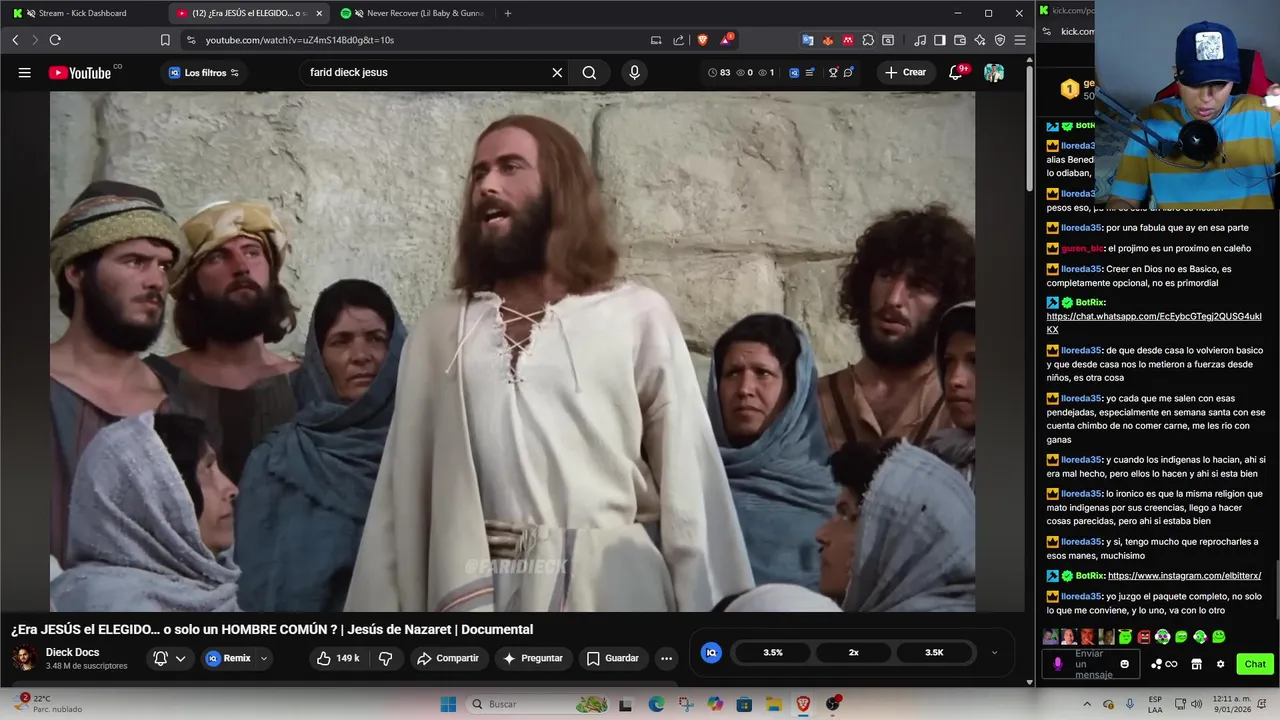Viewport: 1280px width, 720px height.
Task: Open the Windows Start button
Action: click(x=448, y=704)
